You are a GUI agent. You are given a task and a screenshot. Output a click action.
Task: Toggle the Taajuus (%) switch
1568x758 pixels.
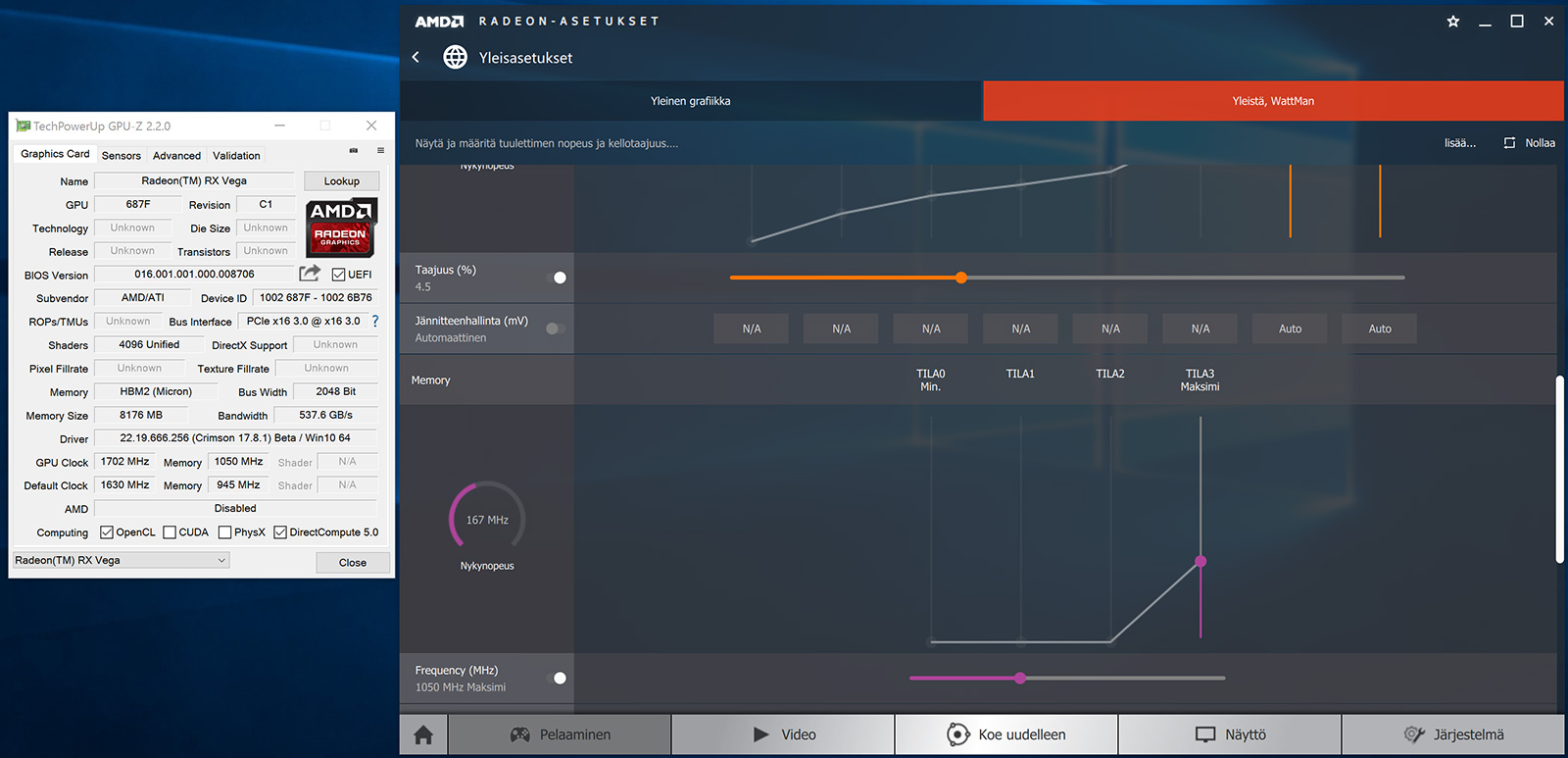557,278
